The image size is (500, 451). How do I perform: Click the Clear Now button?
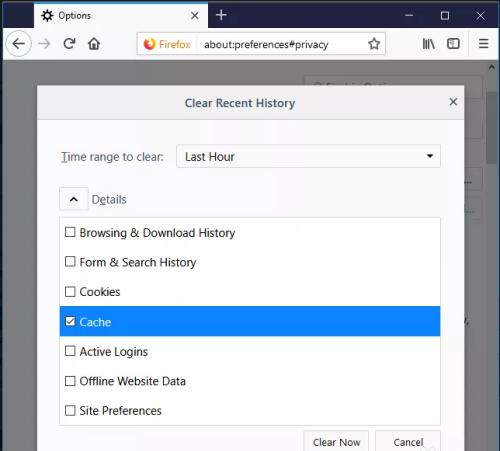[336, 442]
